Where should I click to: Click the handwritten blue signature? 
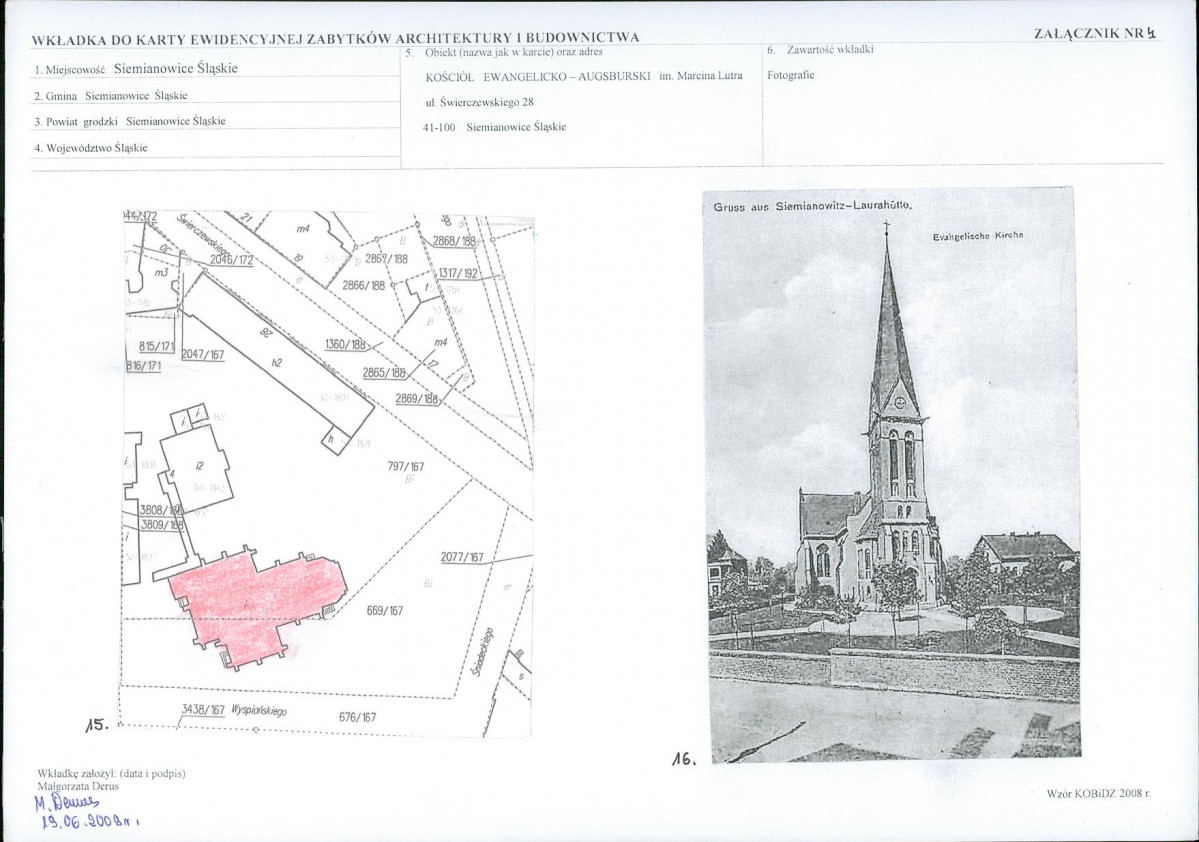(x=67, y=801)
